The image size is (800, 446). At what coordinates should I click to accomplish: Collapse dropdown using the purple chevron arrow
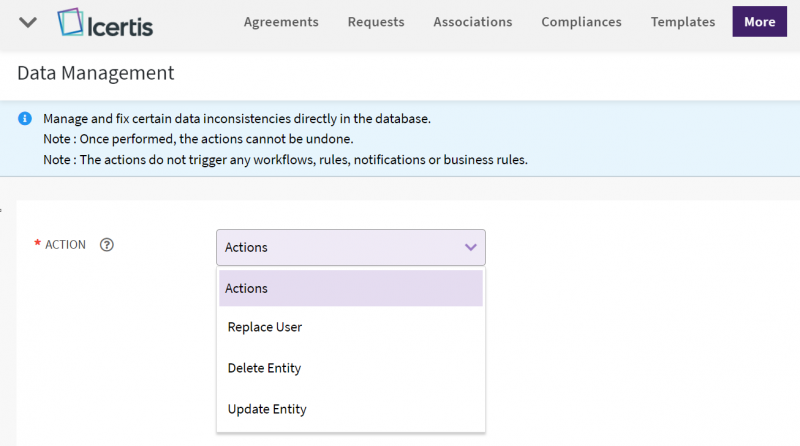point(471,247)
